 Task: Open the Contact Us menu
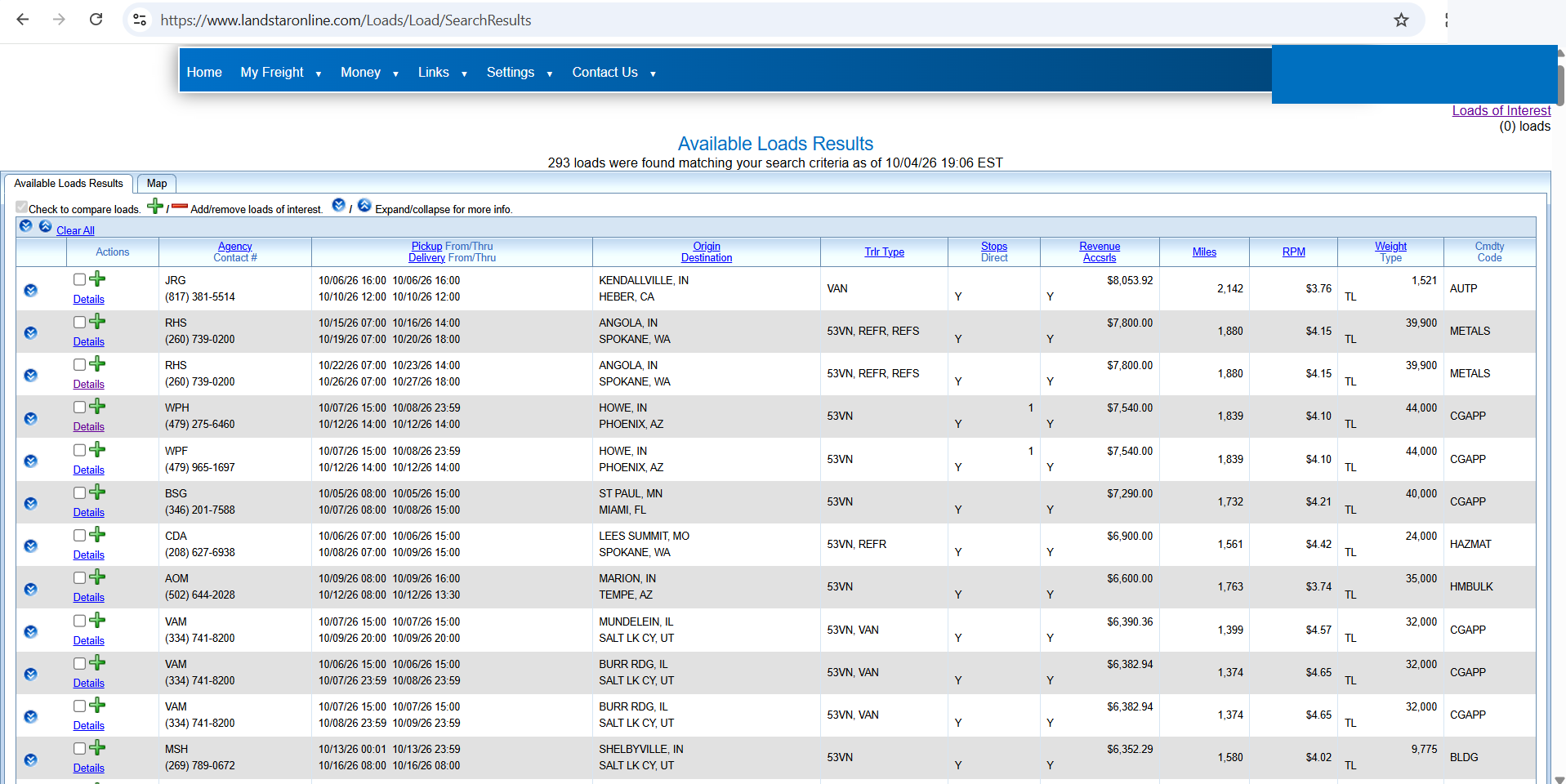(x=613, y=73)
